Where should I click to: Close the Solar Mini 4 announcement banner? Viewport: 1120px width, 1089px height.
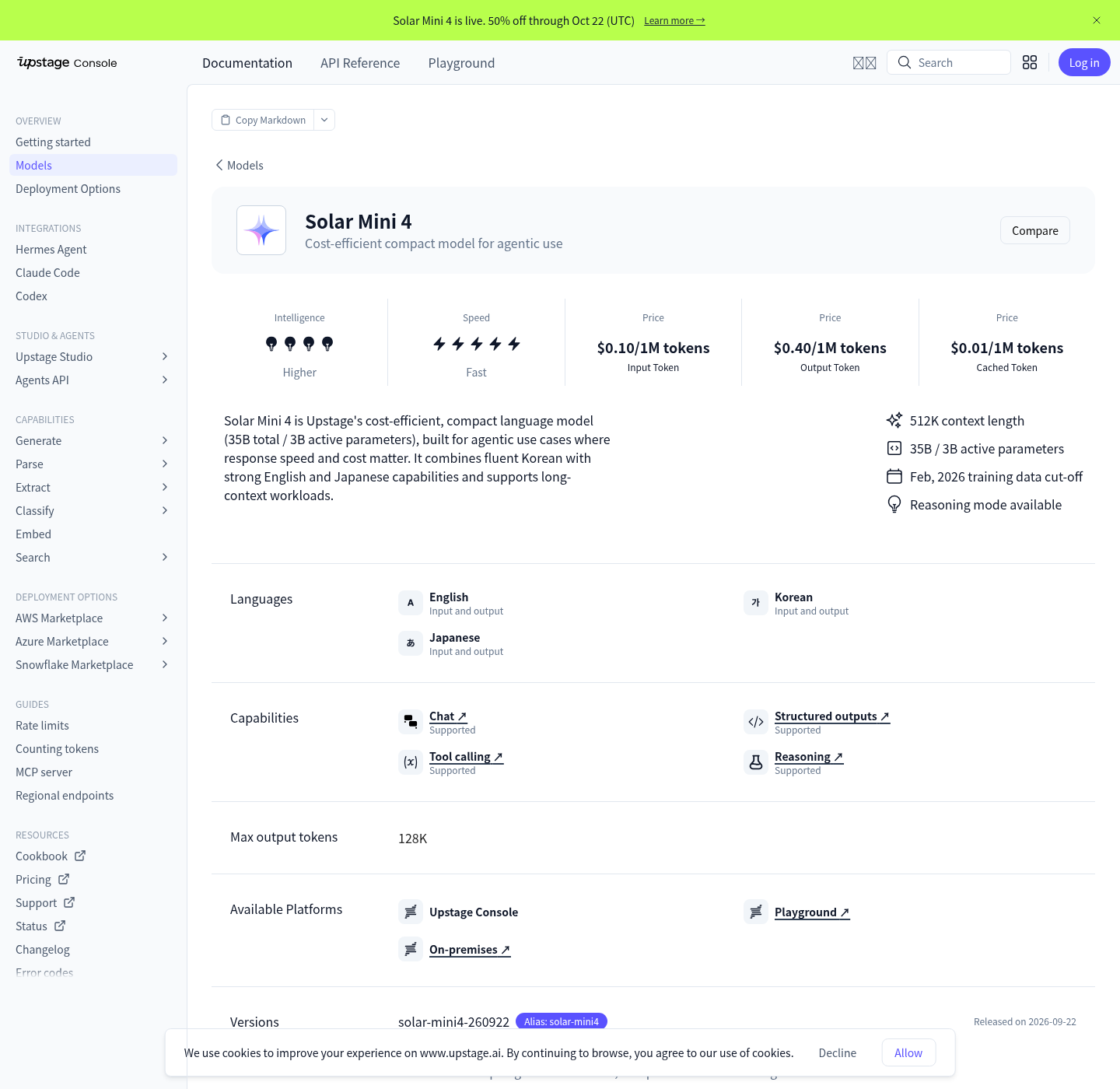(x=1097, y=20)
